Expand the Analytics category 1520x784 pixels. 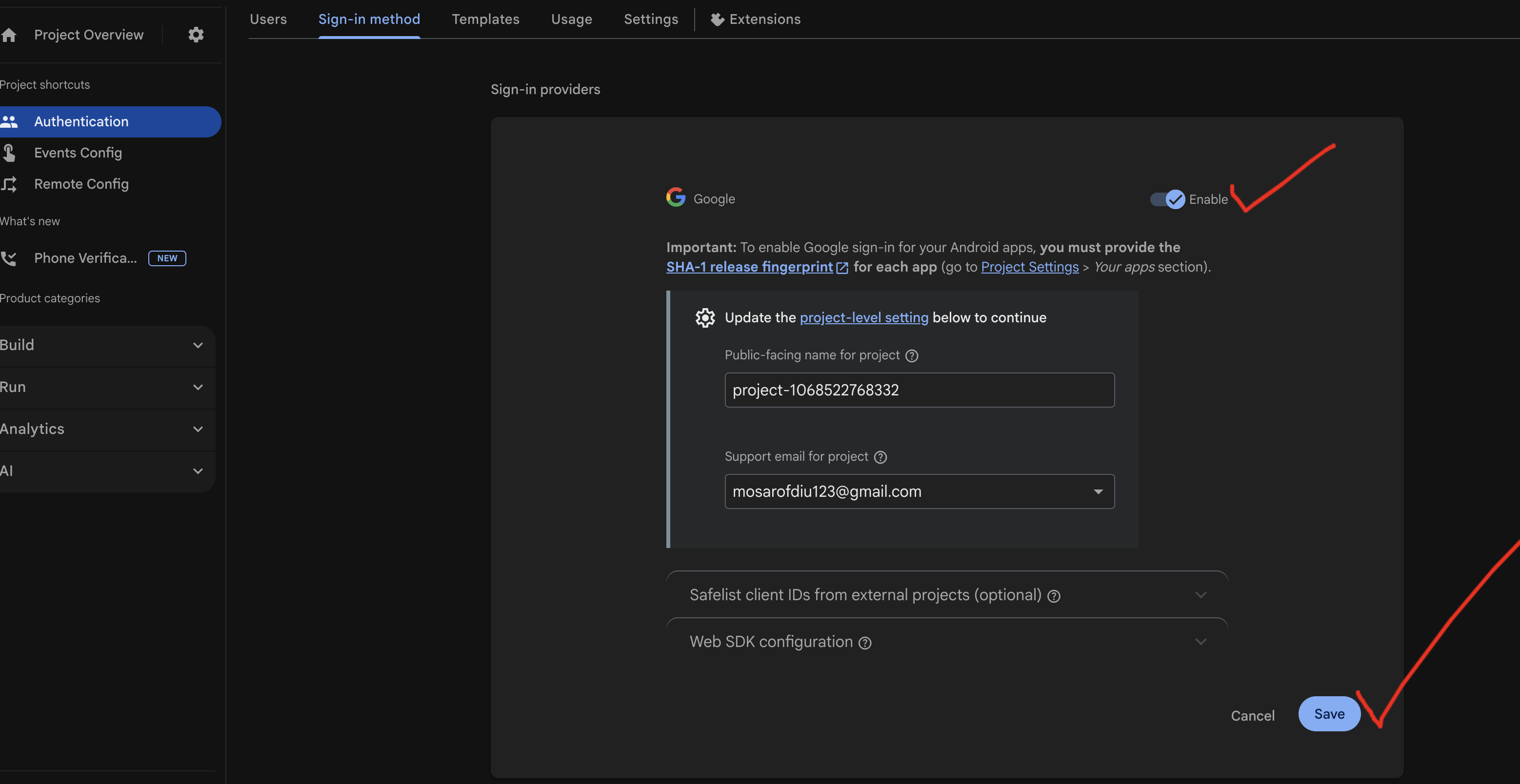click(x=107, y=430)
